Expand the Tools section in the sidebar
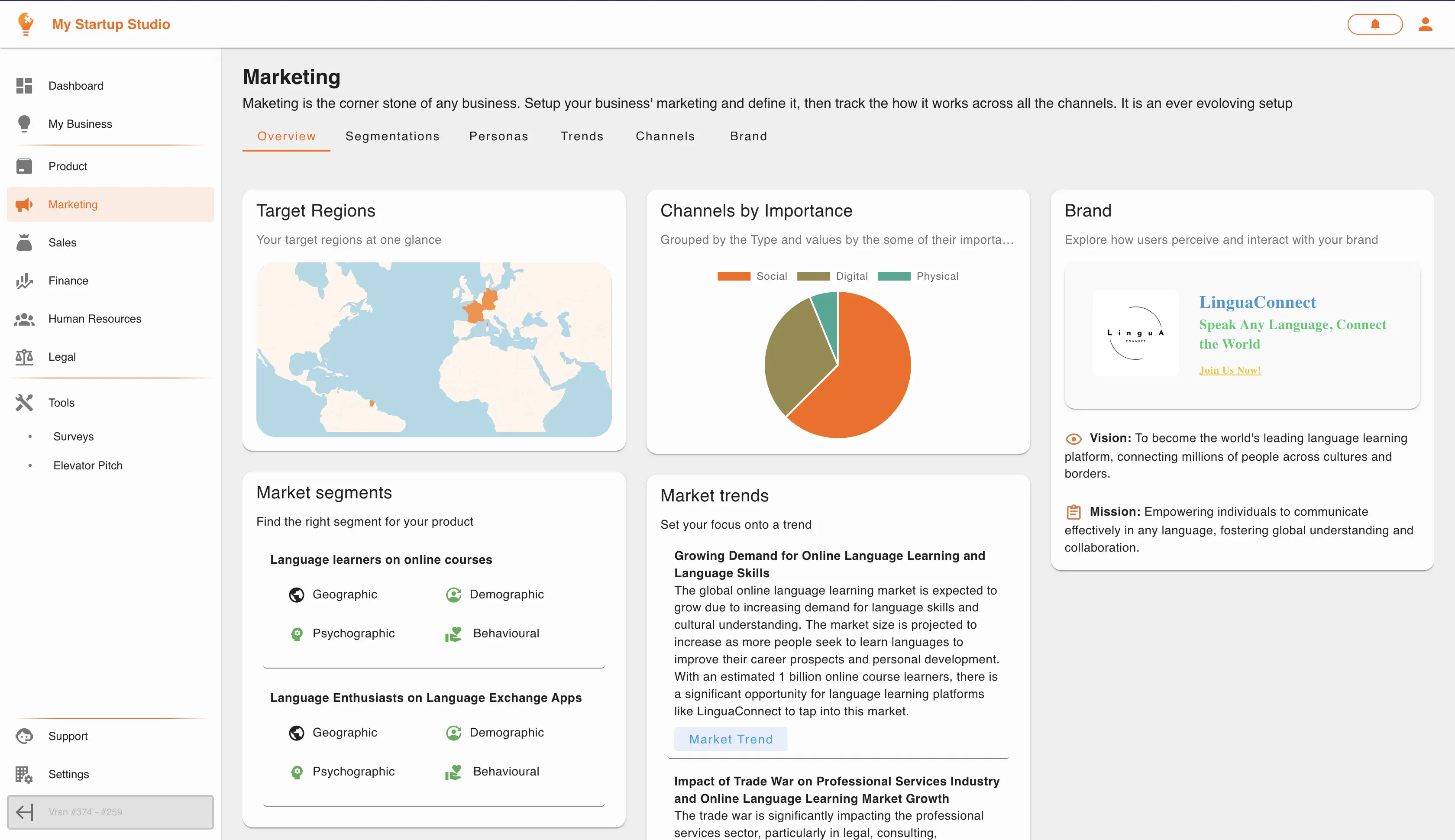This screenshot has height=840, width=1455. (61, 403)
